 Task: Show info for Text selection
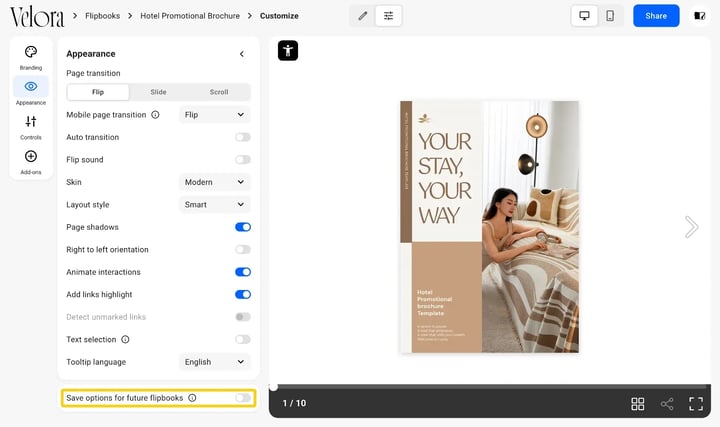(125, 339)
